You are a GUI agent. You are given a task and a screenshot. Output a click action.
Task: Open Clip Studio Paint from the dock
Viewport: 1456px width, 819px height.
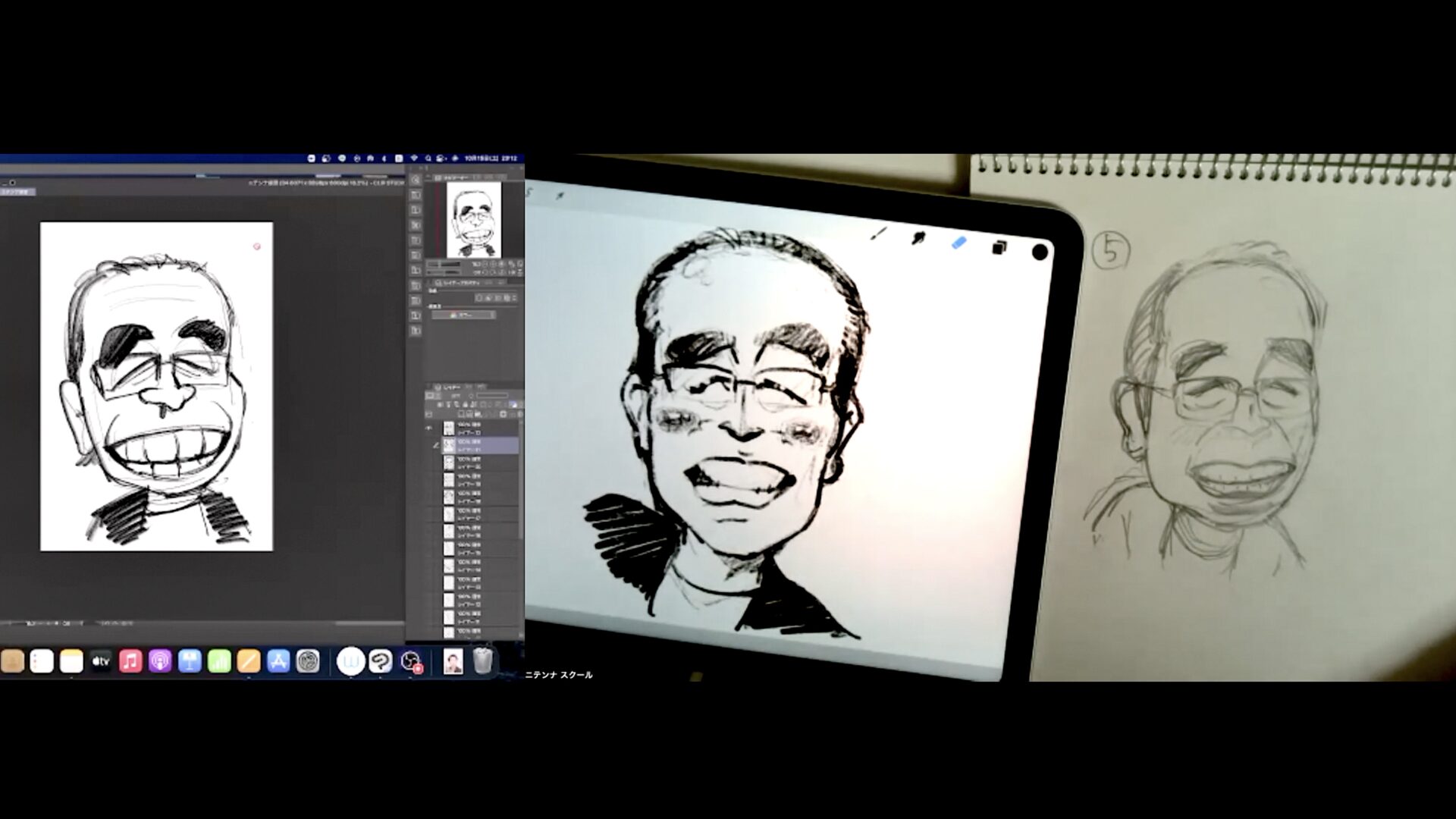click(x=381, y=661)
